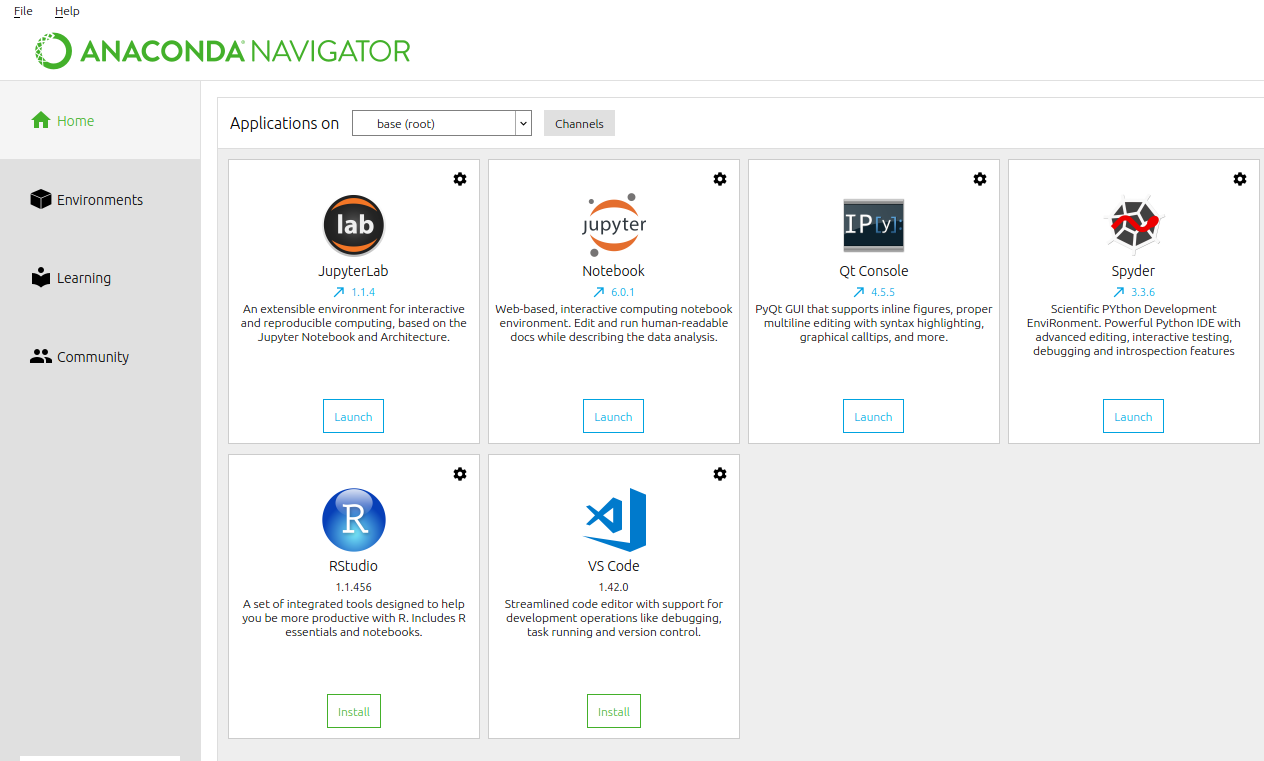1264x761 pixels.
Task: Click the JupyterLab version 1.1.4 text
Action: click(x=363, y=293)
